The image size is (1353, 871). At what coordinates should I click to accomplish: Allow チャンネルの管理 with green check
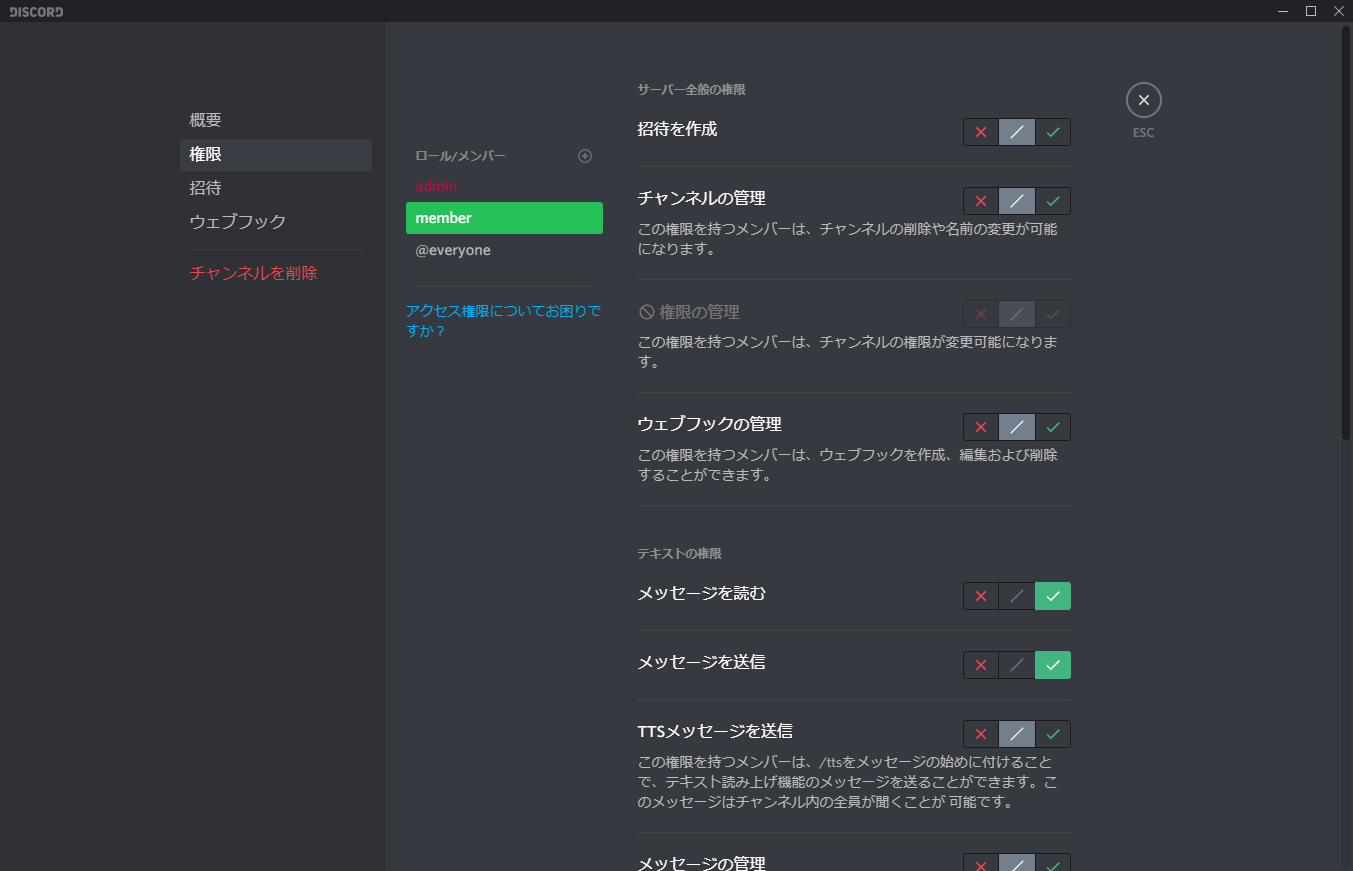[1053, 201]
